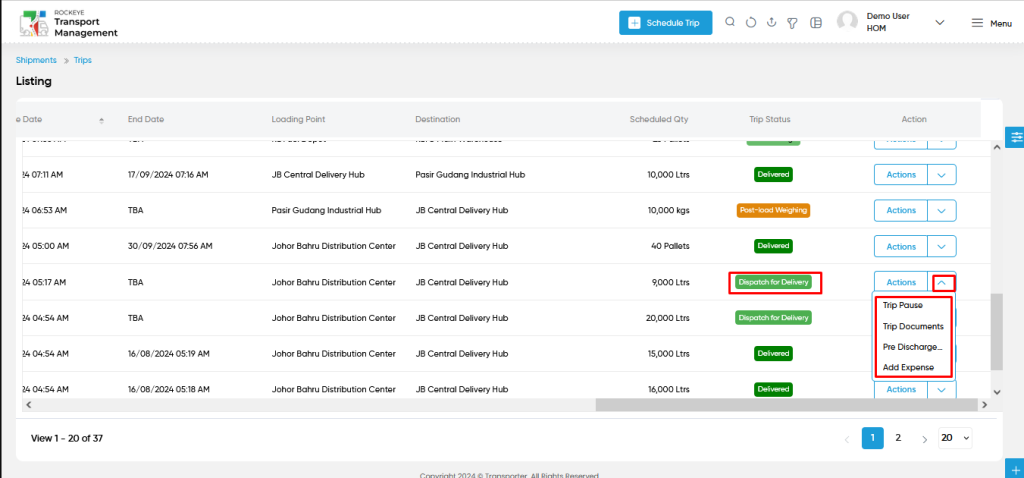Select Trip Pause from the actions menu
Image resolution: width=1024 pixels, height=478 pixels.
[903, 305]
